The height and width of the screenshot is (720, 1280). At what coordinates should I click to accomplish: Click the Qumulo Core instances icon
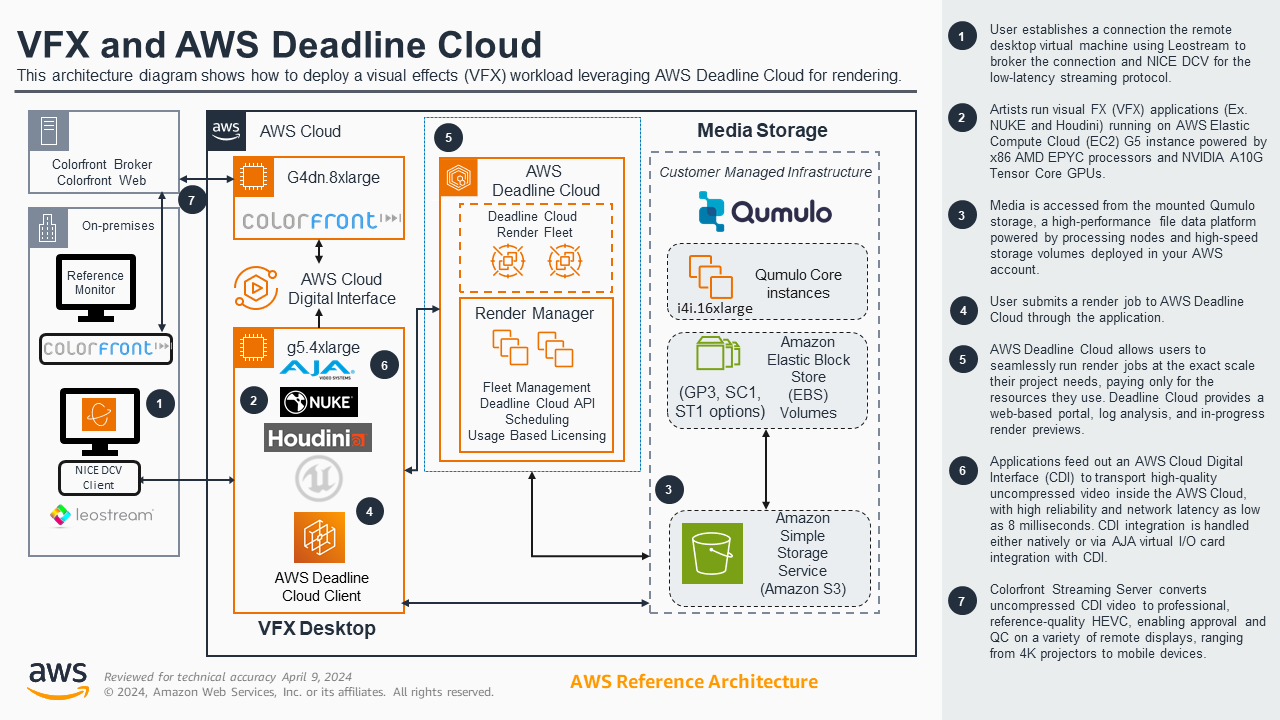[x=710, y=275]
